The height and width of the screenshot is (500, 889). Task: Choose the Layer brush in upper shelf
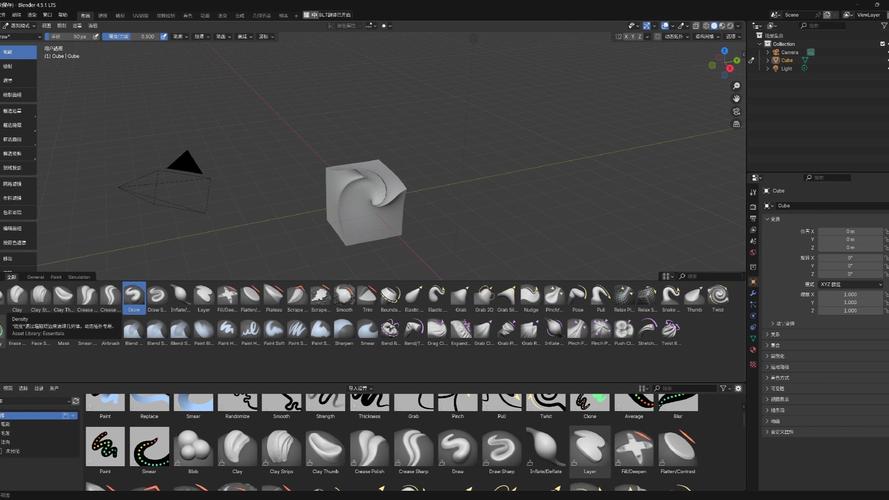tap(204, 298)
